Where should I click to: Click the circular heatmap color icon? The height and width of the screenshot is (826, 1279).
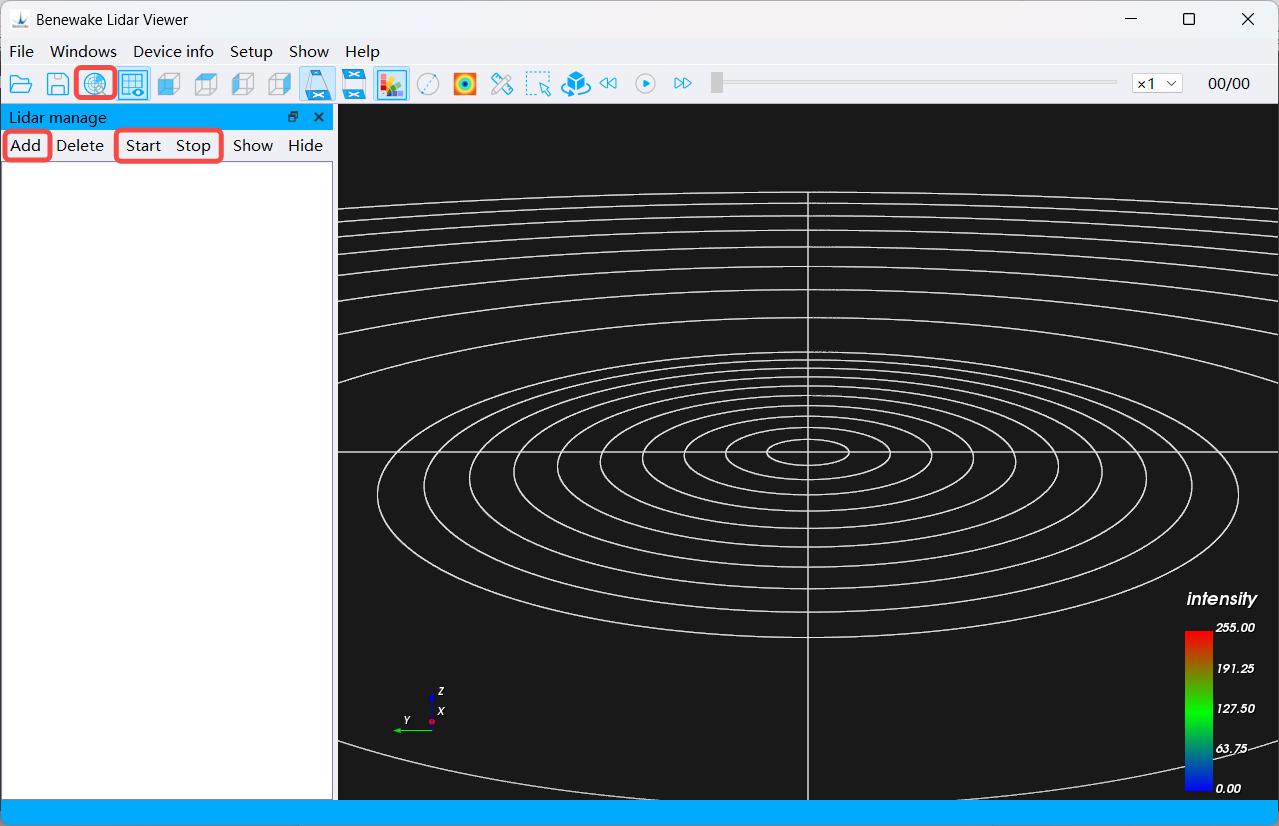pos(465,84)
